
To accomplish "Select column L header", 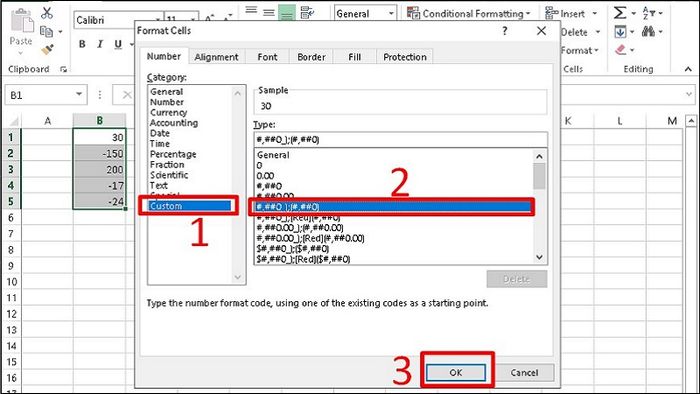I will coord(620,121).
